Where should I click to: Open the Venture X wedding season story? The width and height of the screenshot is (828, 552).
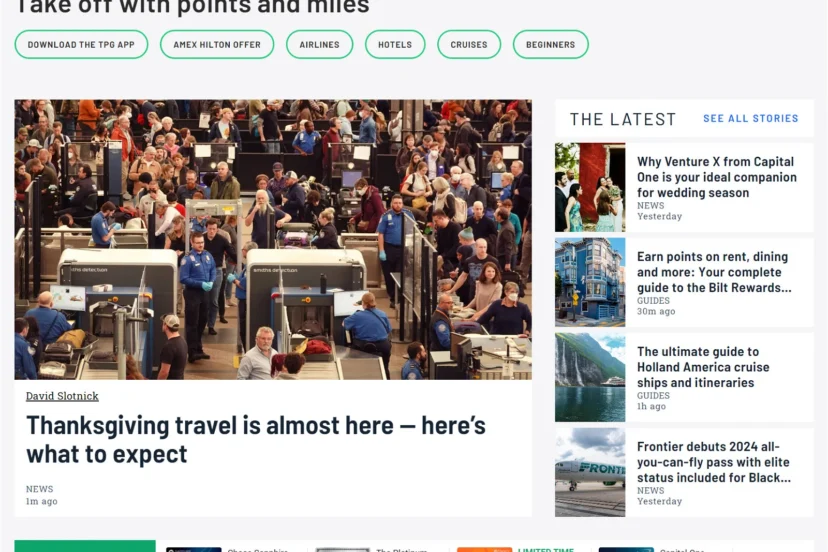(x=717, y=177)
